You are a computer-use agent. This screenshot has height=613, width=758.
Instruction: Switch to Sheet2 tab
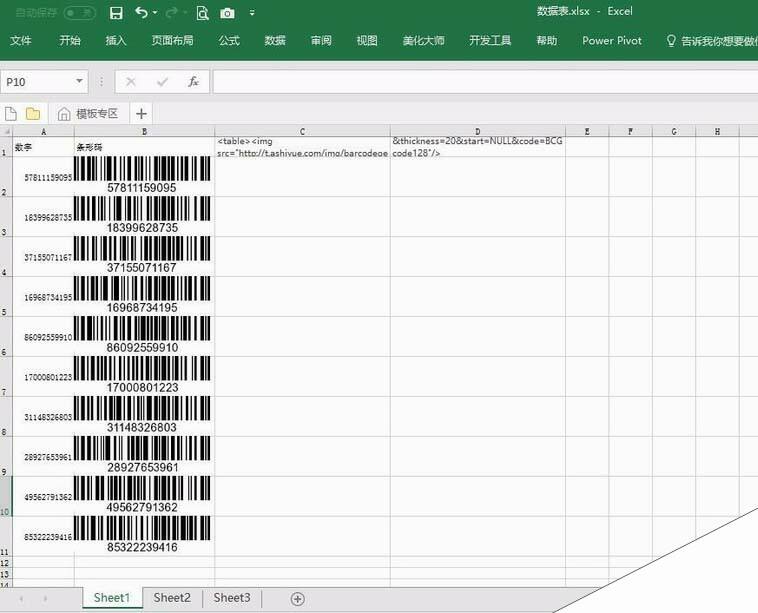[x=172, y=598]
